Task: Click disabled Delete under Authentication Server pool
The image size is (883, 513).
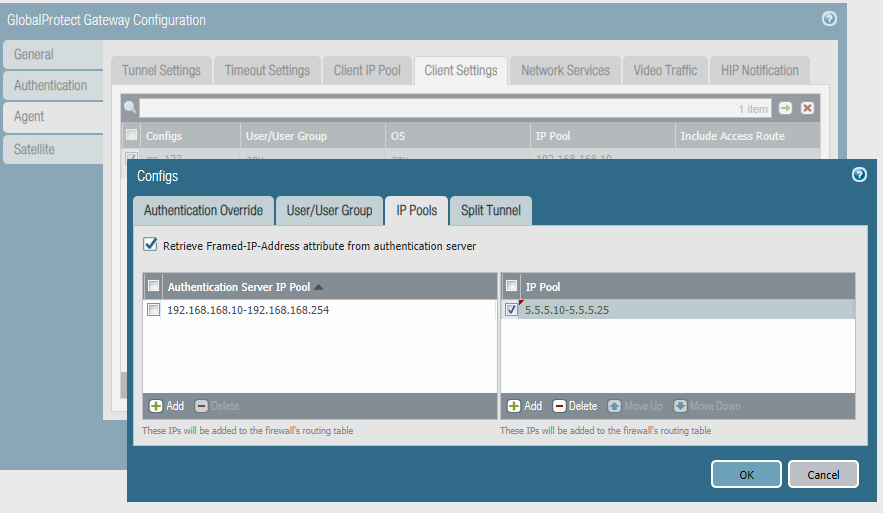Action: pyautogui.click(x=217, y=406)
